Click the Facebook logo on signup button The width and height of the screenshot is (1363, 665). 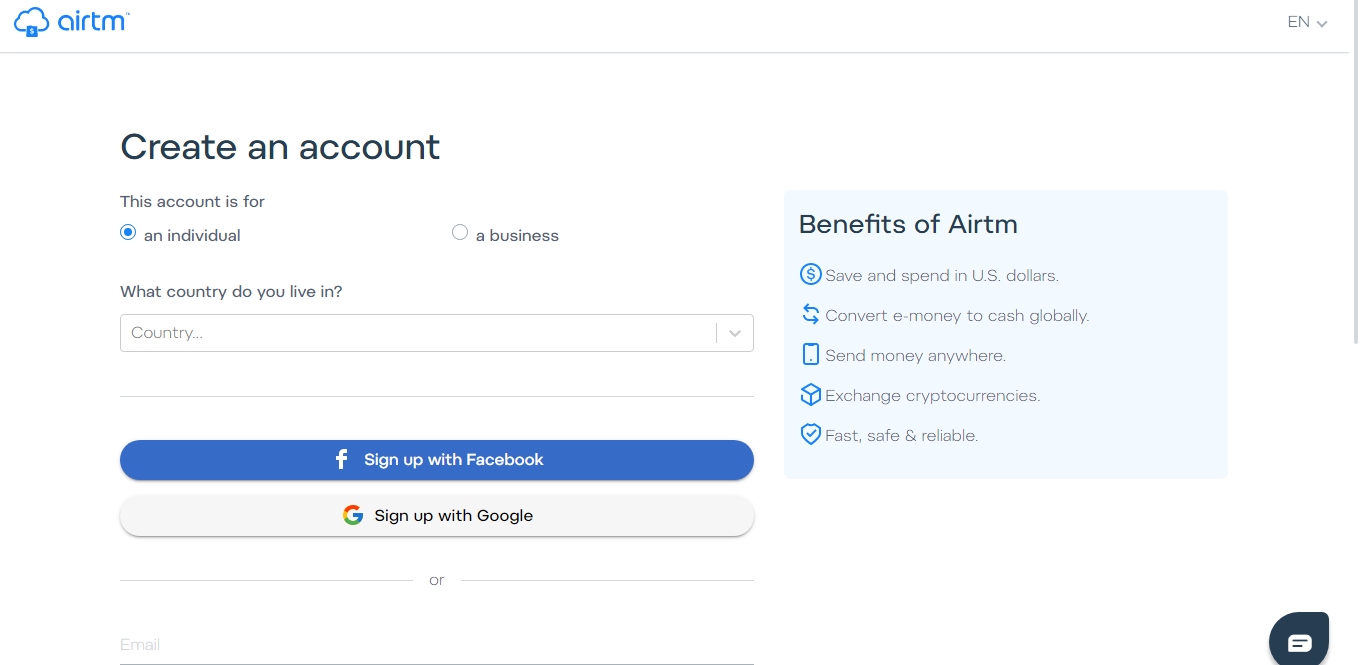[341, 460]
